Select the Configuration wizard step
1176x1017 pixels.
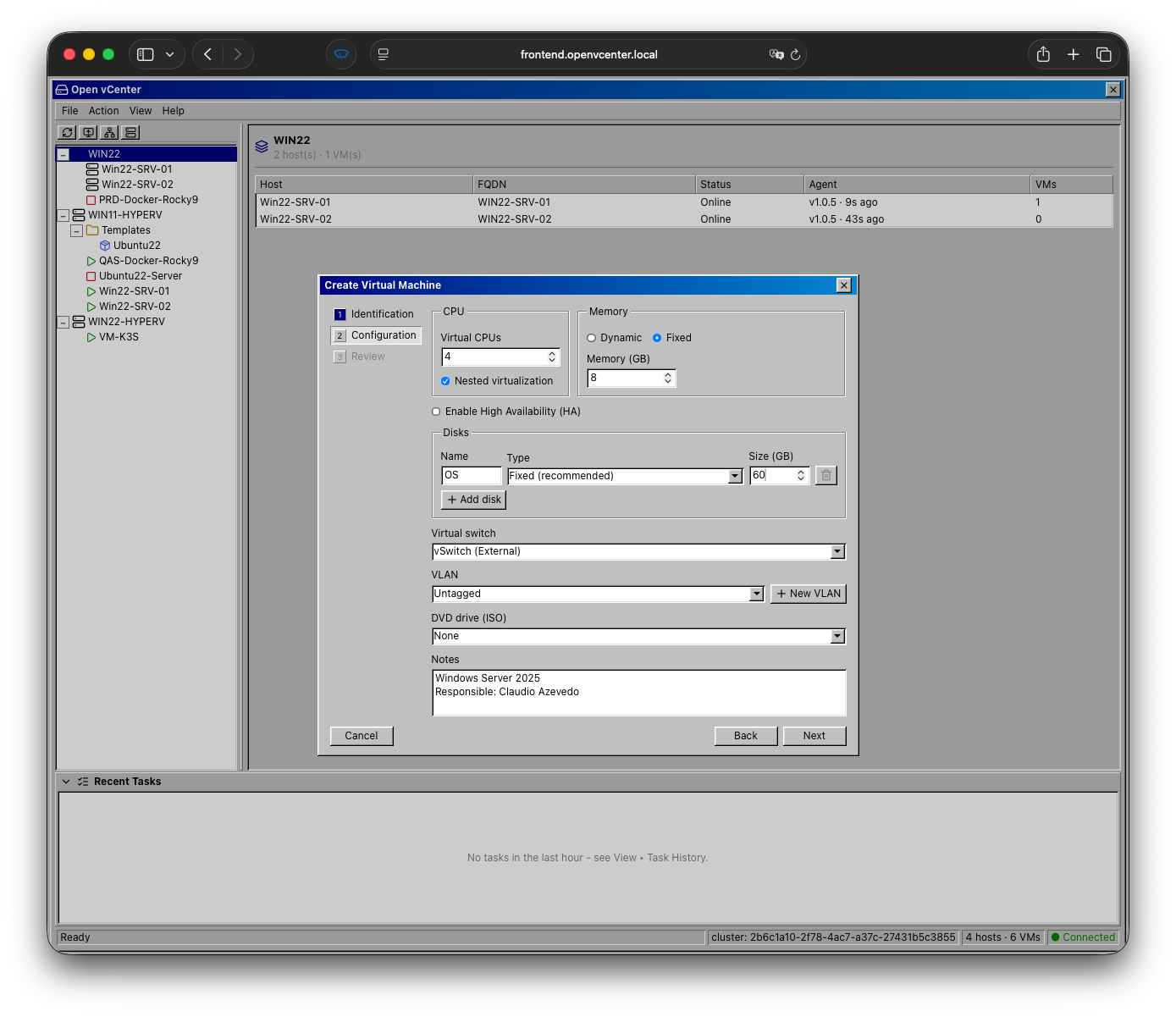(376, 335)
